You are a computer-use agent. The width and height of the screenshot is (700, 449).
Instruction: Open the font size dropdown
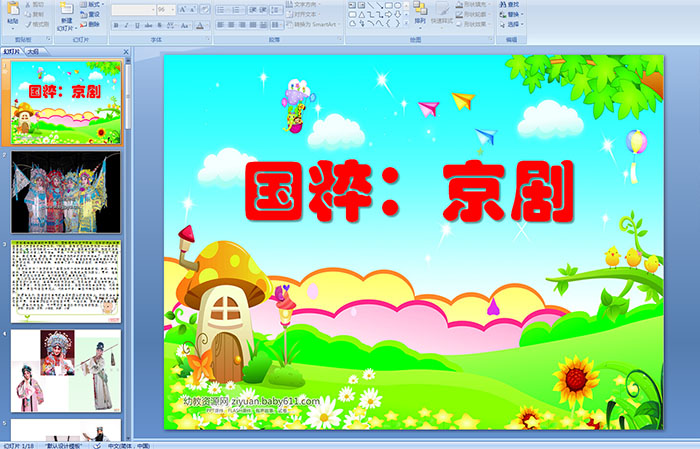(x=175, y=9)
